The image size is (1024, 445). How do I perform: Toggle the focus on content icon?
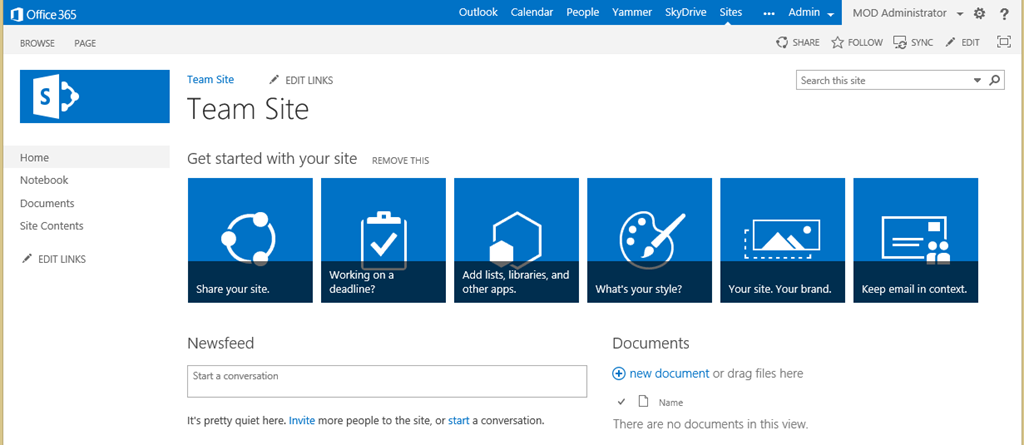[x=1004, y=42]
